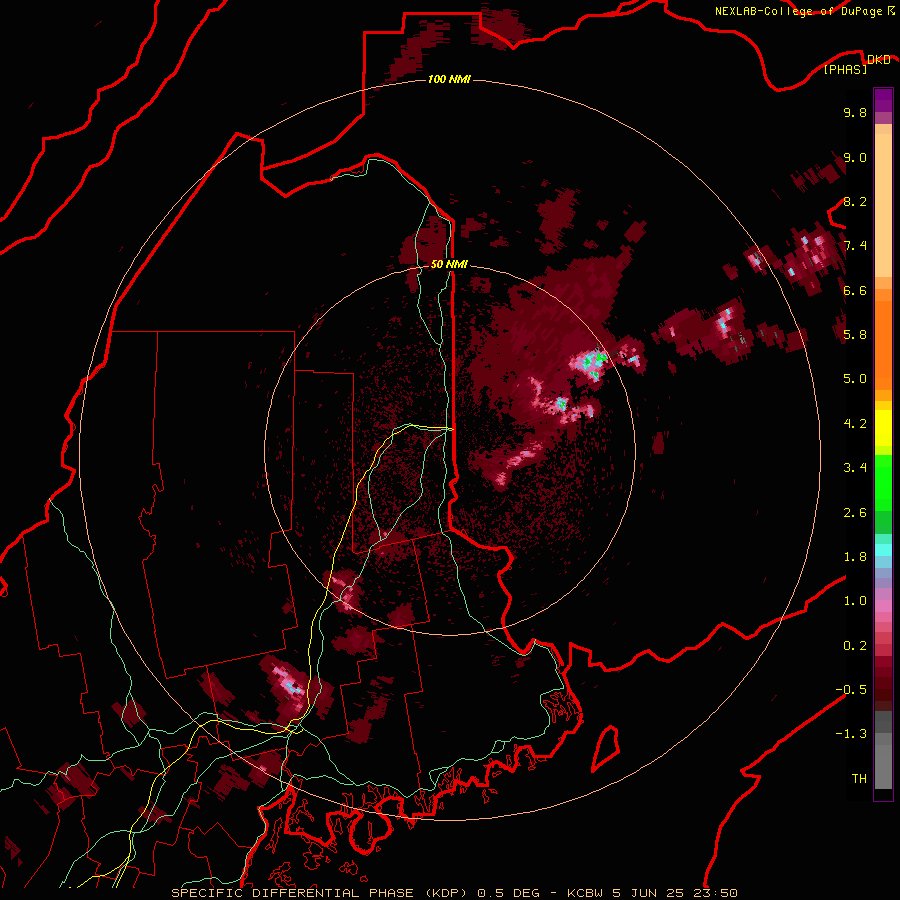Click the 9.8 value on the scale
Viewport: 900px width, 900px height.
point(855,112)
